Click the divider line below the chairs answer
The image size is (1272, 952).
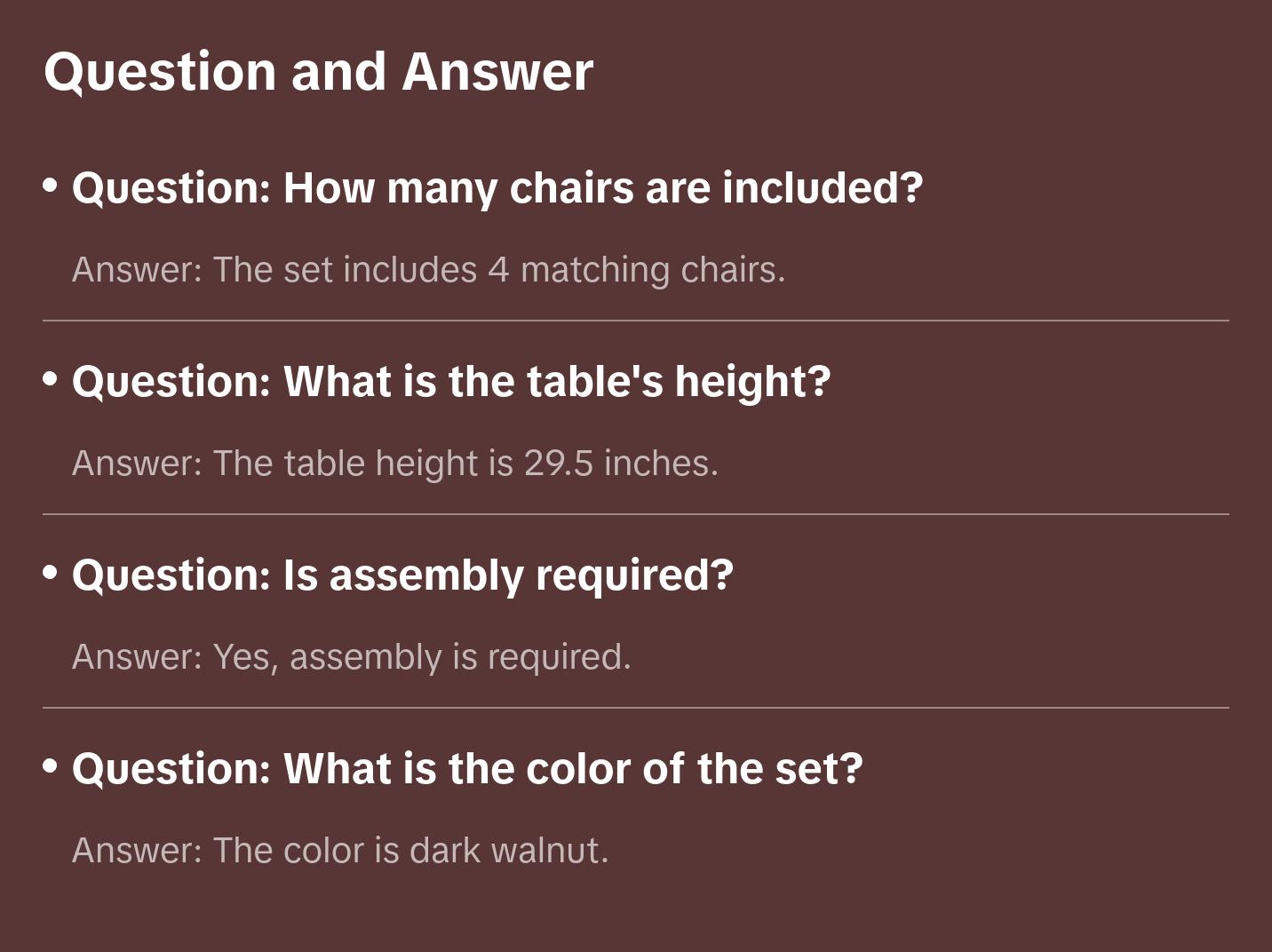(x=636, y=321)
